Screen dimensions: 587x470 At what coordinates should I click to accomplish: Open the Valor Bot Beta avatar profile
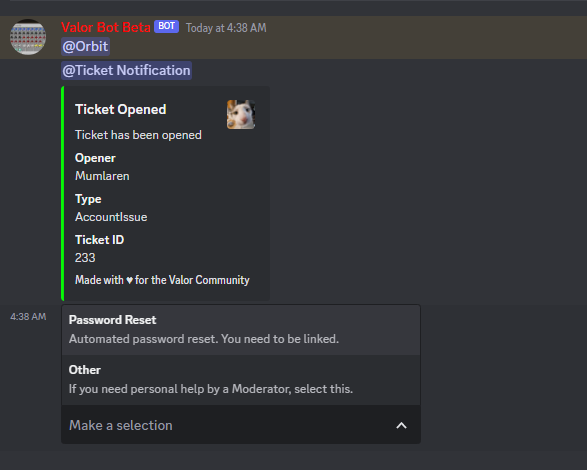coord(28,37)
